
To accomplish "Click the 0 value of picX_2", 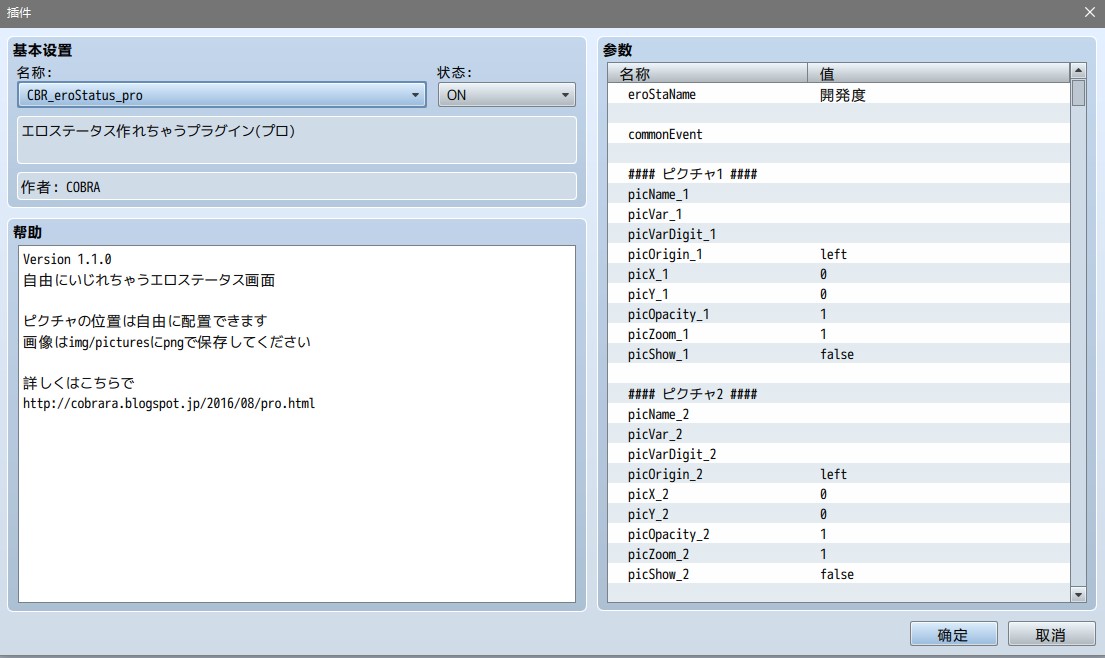I will pos(823,494).
